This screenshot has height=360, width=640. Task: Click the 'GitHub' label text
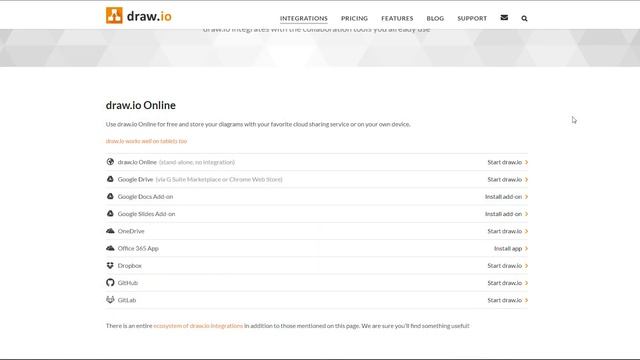tap(128, 282)
